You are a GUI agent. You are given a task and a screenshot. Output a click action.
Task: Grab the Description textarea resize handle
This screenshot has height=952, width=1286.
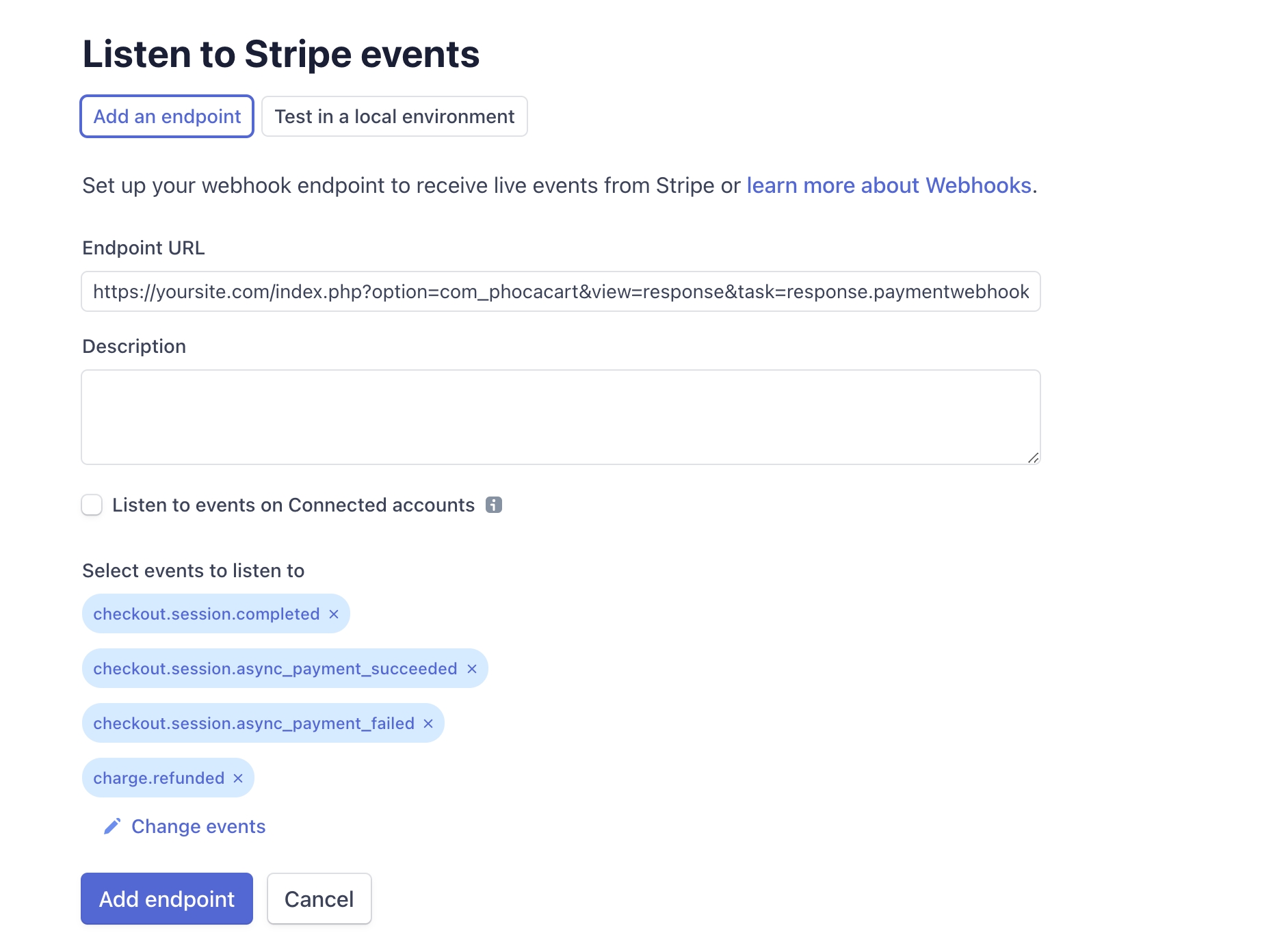pyautogui.click(x=1033, y=458)
